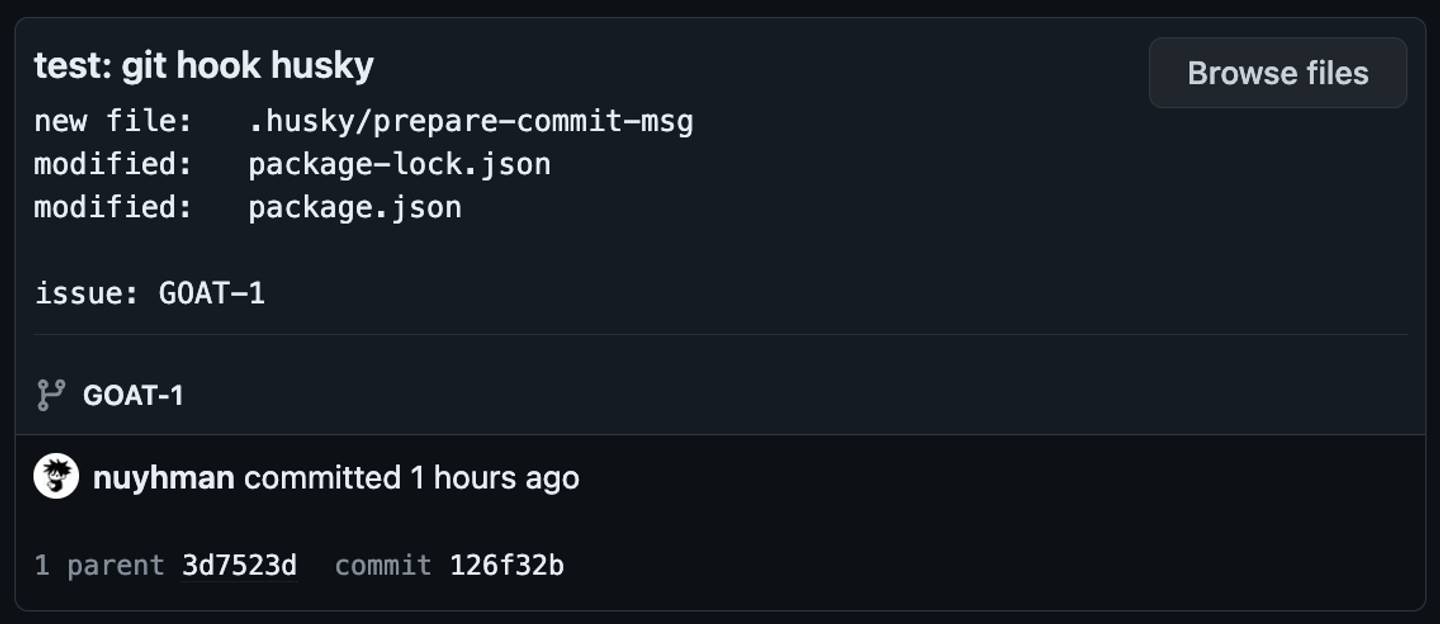Open nuyhman's avatar image

click(x=56, y=477)
